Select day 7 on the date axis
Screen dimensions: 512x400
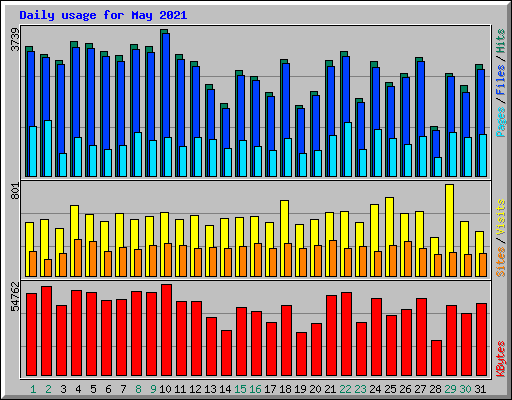(x=123, y=389)
